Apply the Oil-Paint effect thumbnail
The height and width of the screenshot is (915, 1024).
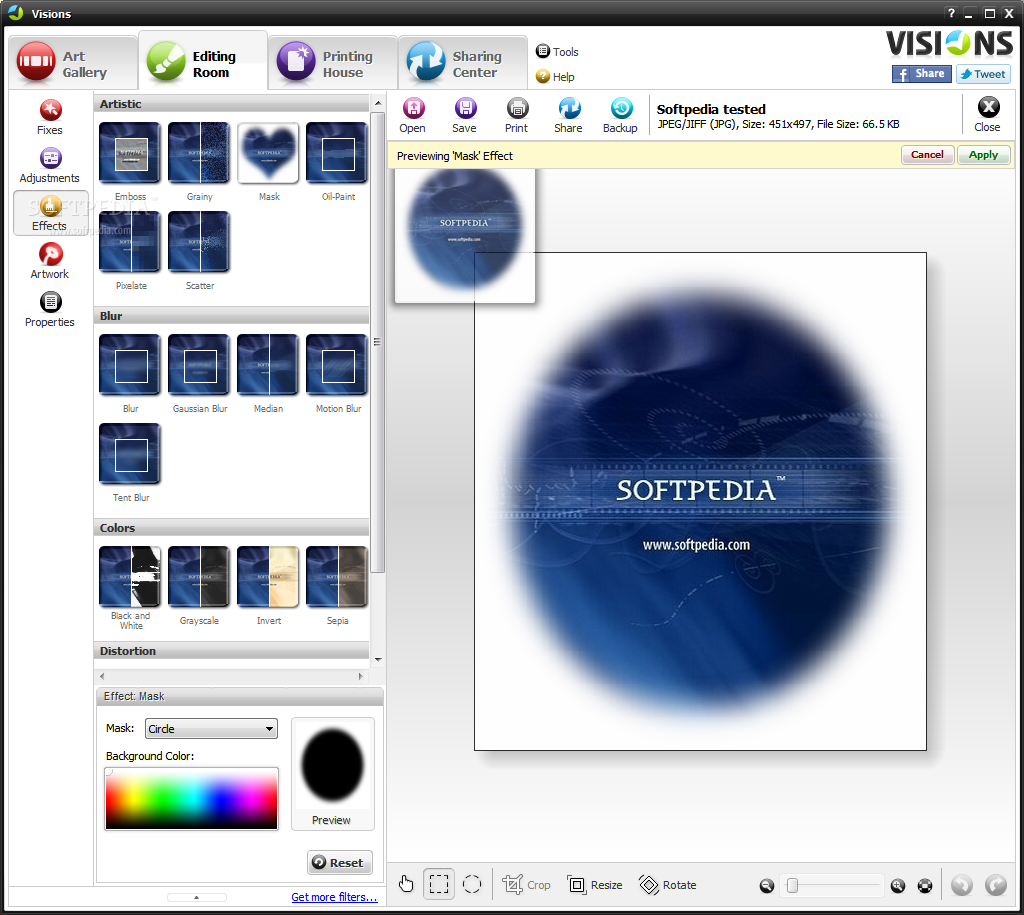click(337, 153)
